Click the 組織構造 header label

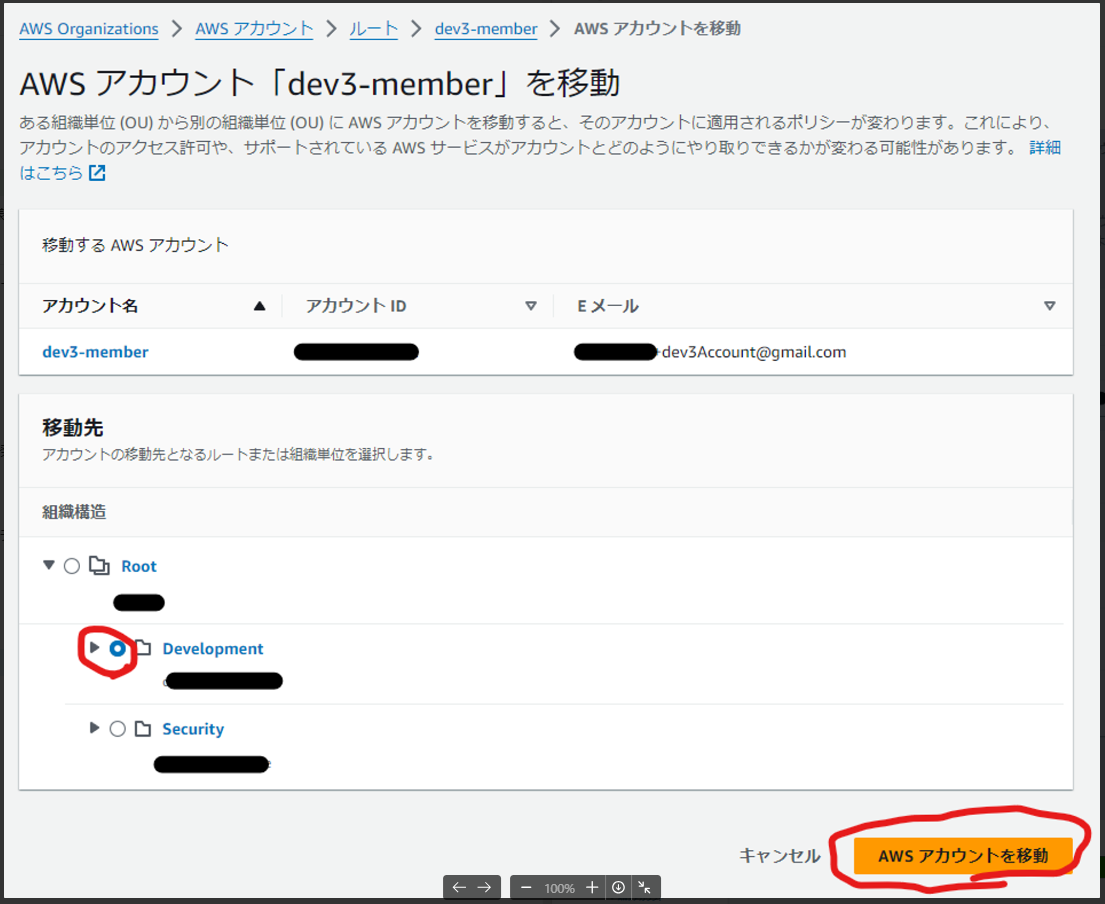coord(74,512)
